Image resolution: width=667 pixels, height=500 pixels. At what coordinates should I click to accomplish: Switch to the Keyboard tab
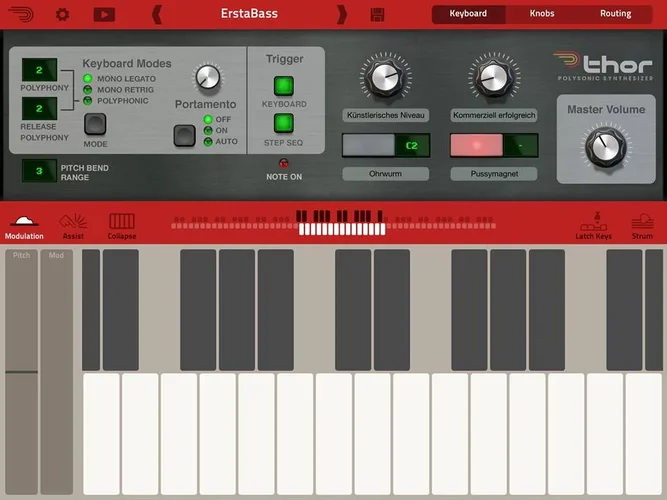[468, 14]
